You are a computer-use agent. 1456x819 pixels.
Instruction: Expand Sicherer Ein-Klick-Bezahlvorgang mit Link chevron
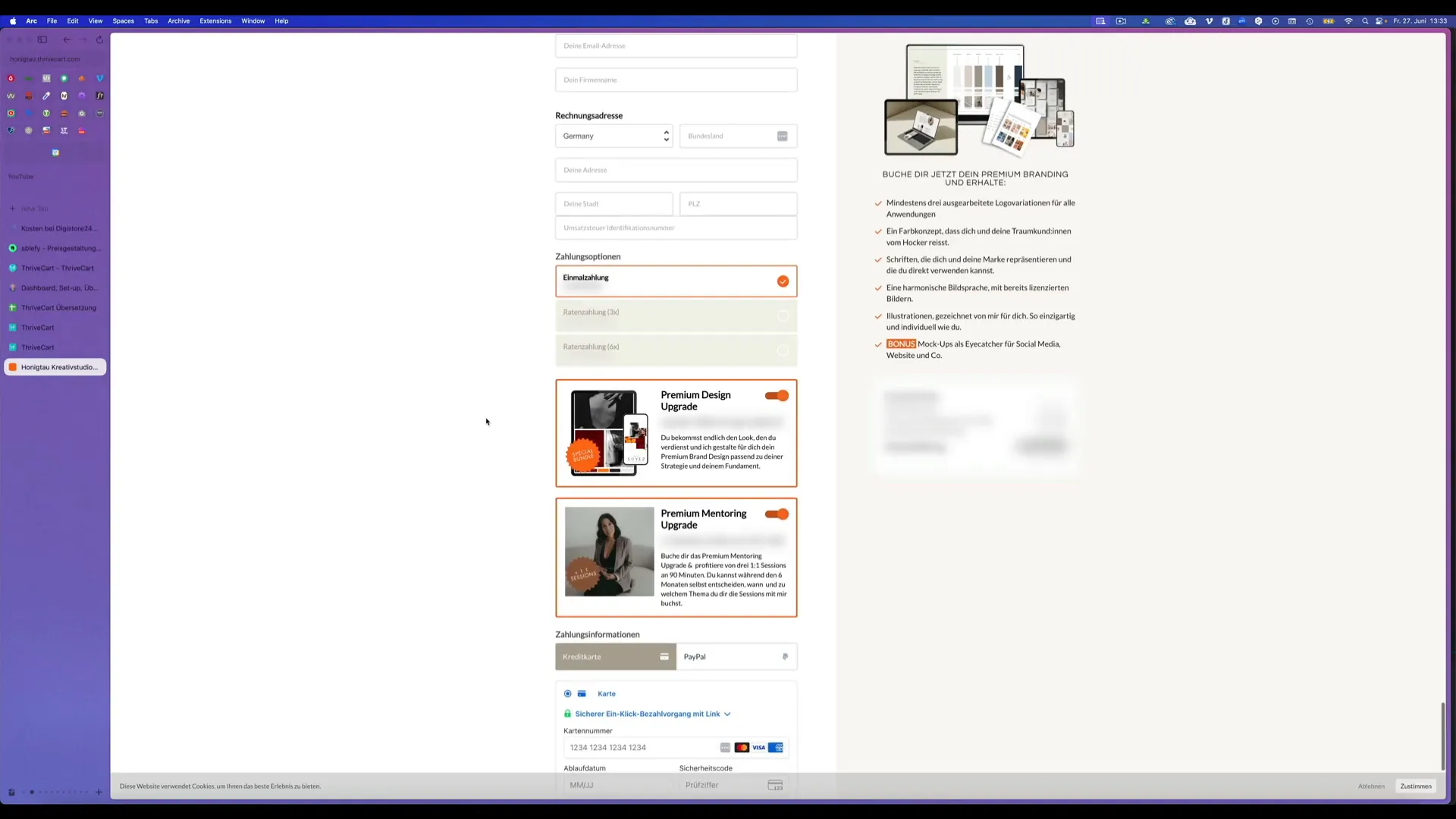coord(727,714)
